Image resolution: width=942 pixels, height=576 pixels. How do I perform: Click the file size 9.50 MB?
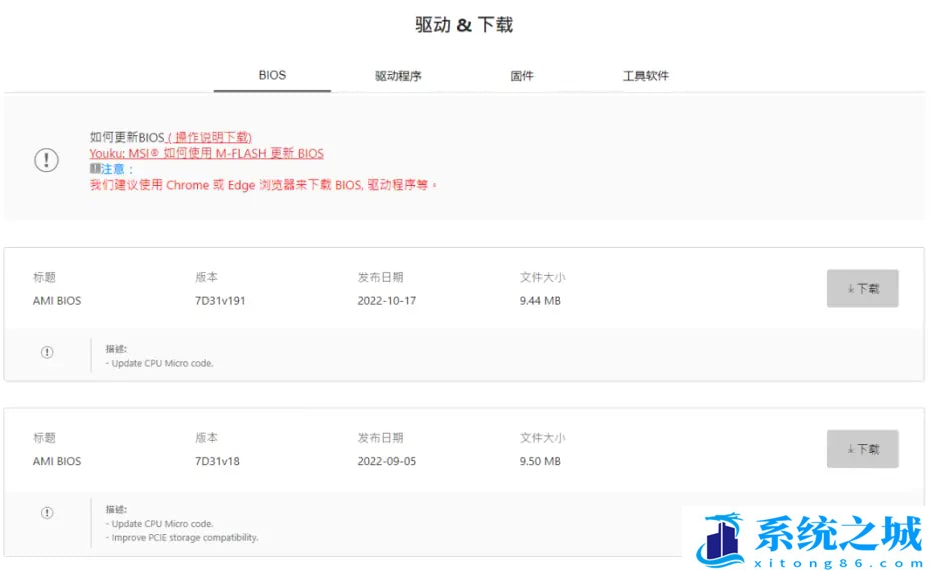[539, 461]
